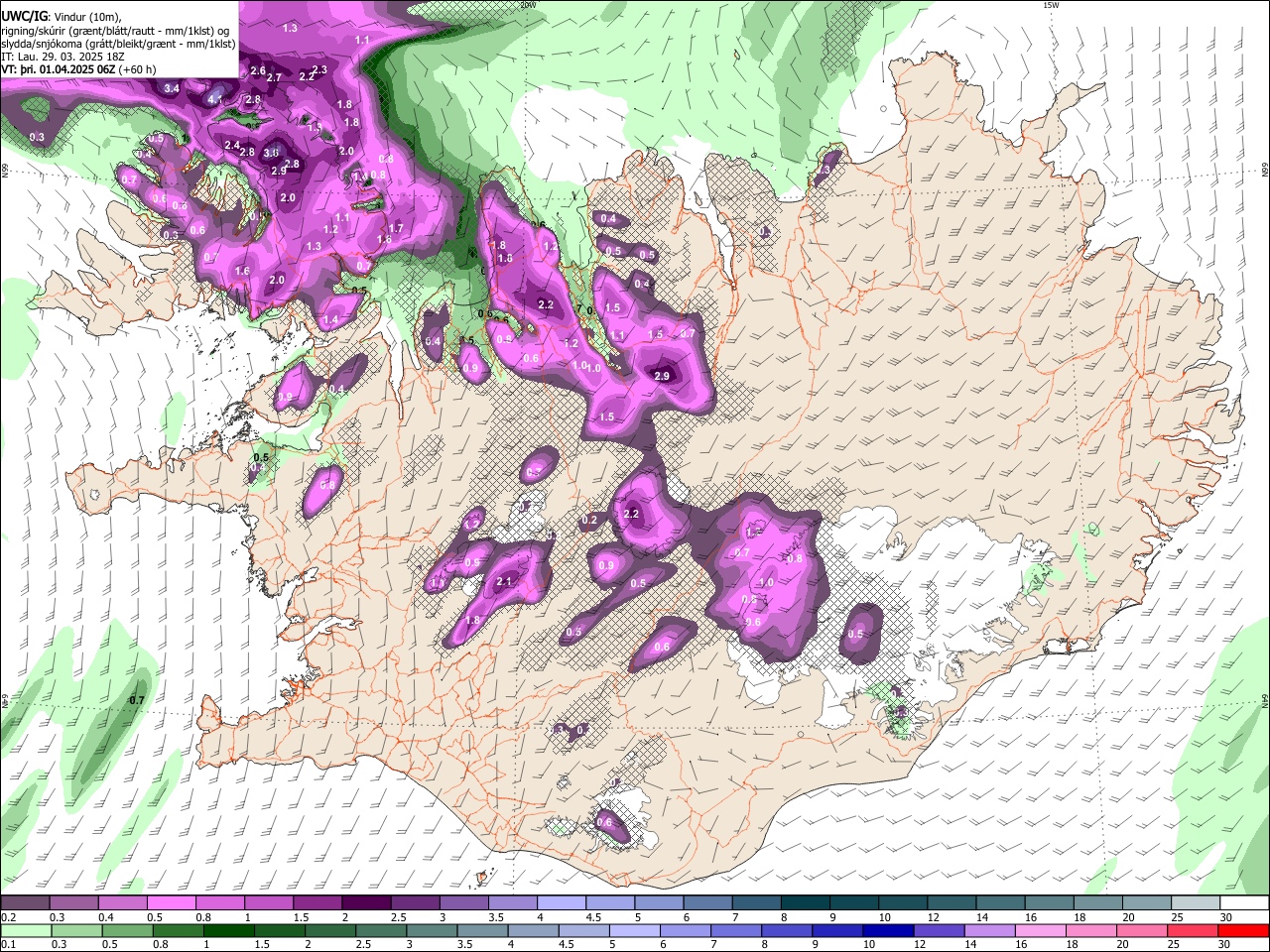
Task: Click the 0.2 label in the upper legend row
Action: click(10, 918)
